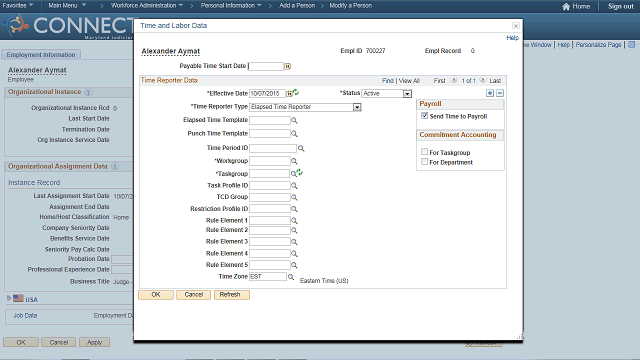Viewport: 640px width, 360px height.
Task: Look up Elapsed Time Template values
Action: [x=294, y=120]
